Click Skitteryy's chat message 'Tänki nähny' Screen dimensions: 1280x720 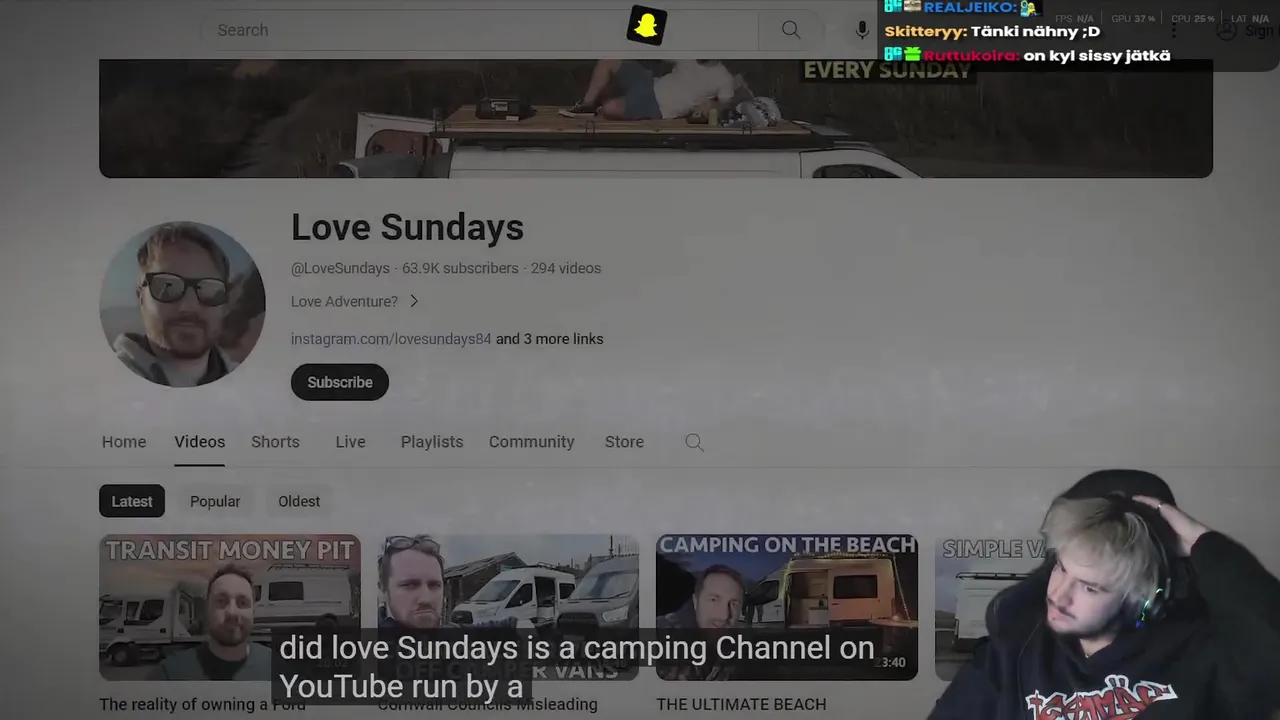(1035, 31)
